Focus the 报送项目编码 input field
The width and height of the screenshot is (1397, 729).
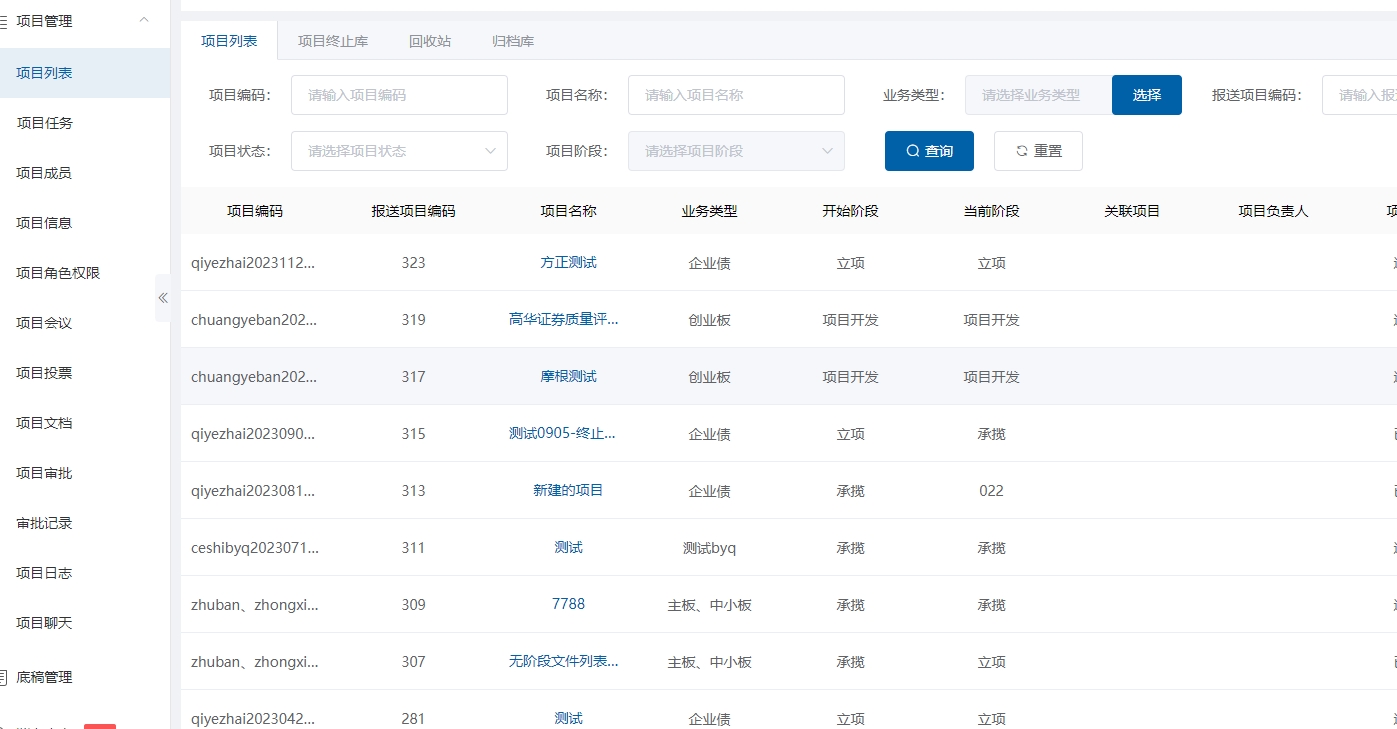click(1359, 95)
